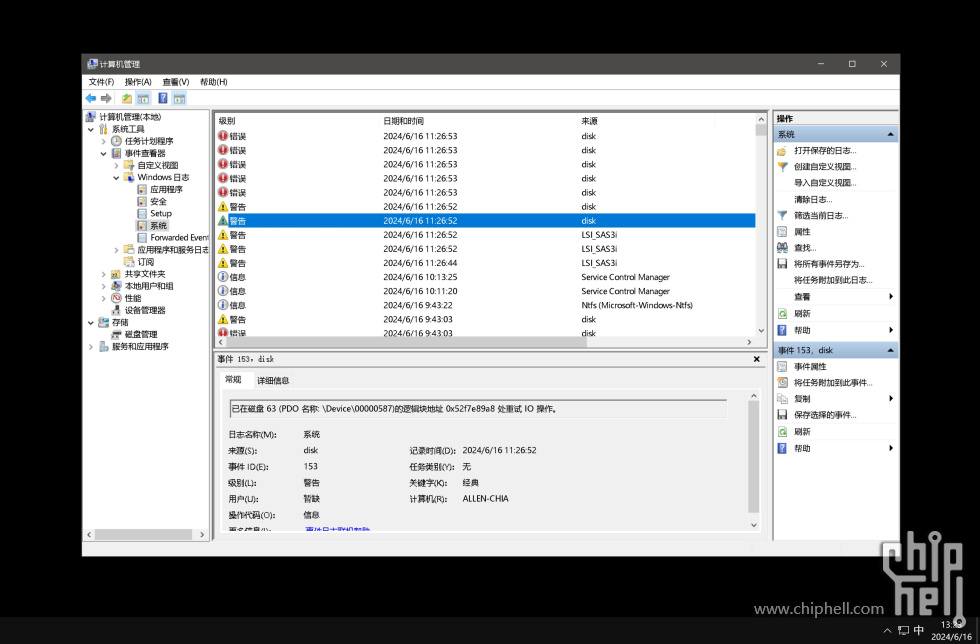The width and height of the screenshot is (980, 644).
Task: Click 导入自定义视图 action
Action: 825,183
